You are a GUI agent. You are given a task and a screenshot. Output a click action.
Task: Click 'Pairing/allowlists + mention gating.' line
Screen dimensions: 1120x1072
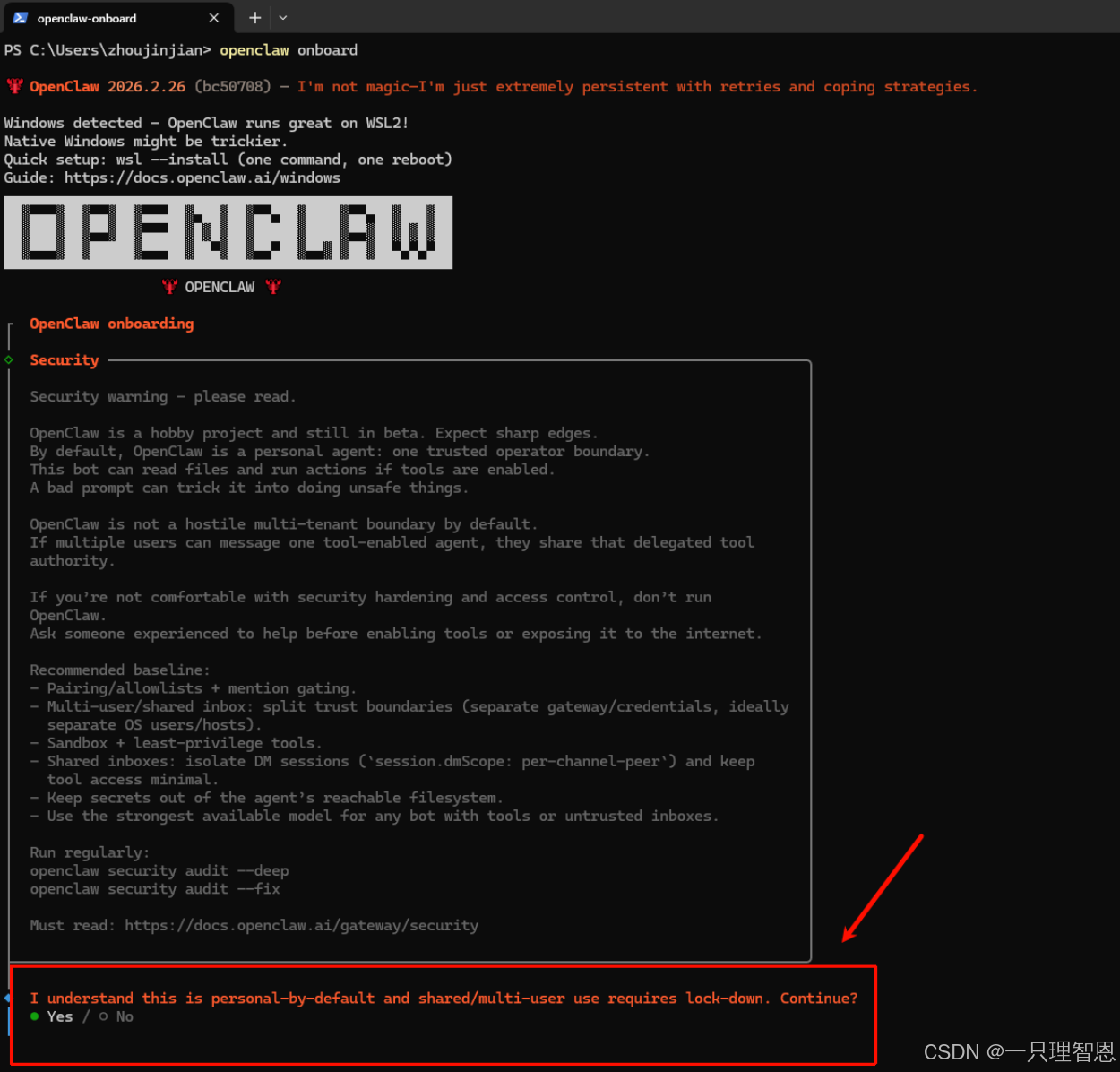tap(194, 688)
